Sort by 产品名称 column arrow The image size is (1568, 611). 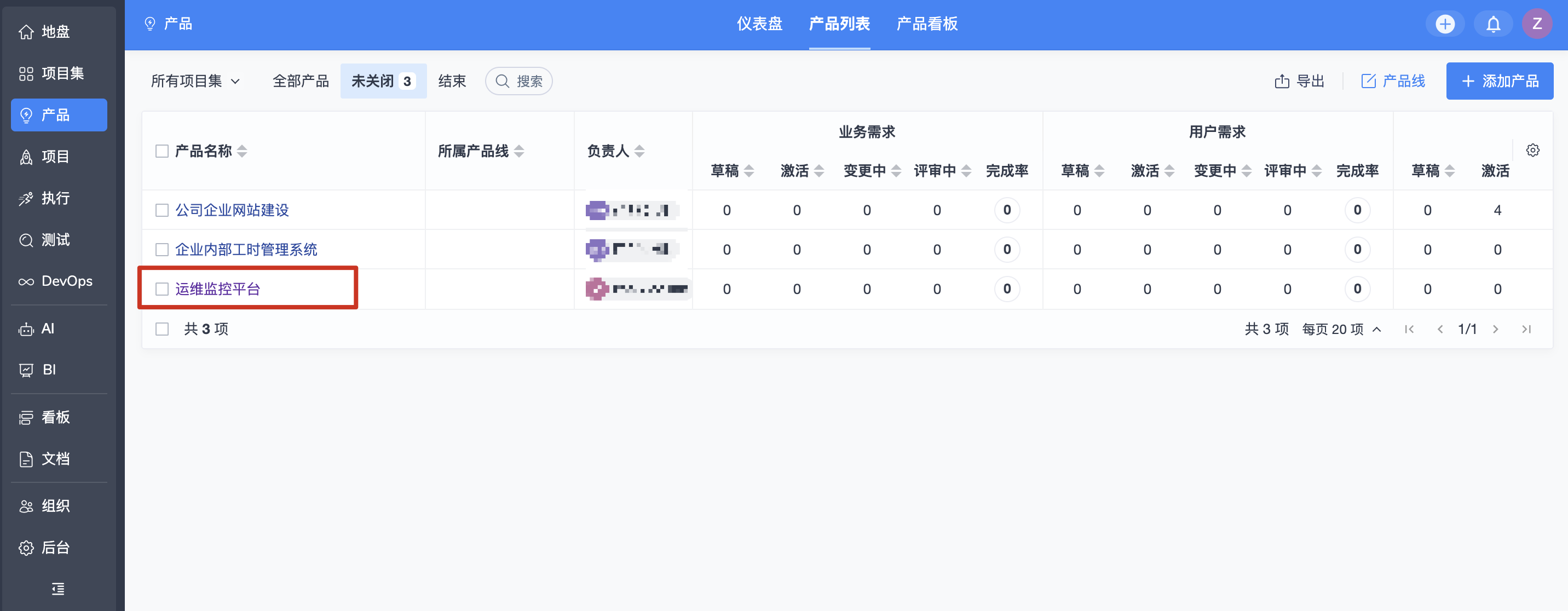(x=242, y=151)
